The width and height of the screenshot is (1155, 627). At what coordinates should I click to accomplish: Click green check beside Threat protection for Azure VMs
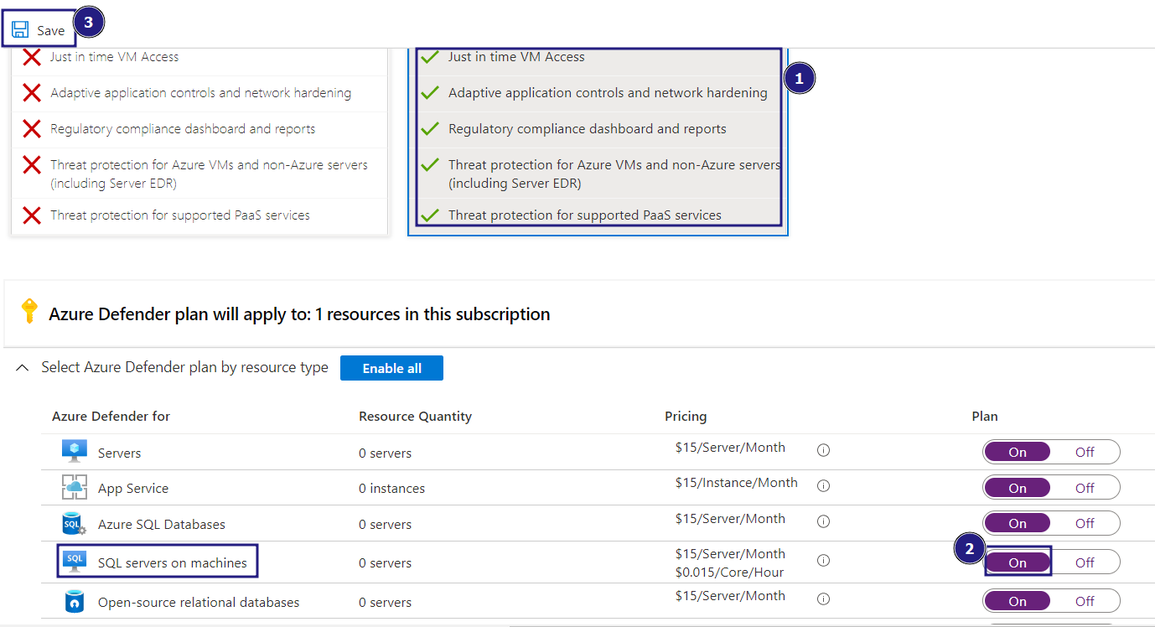(x=430, y=165)
